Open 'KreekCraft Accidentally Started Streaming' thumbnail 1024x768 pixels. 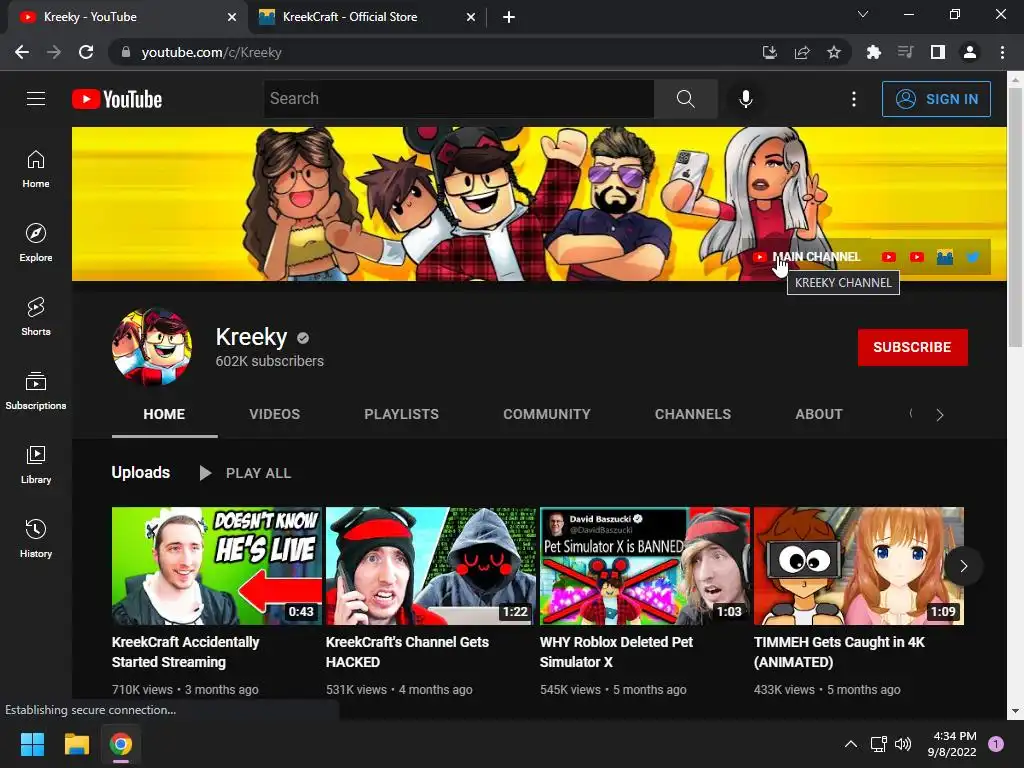click(216, 566)
